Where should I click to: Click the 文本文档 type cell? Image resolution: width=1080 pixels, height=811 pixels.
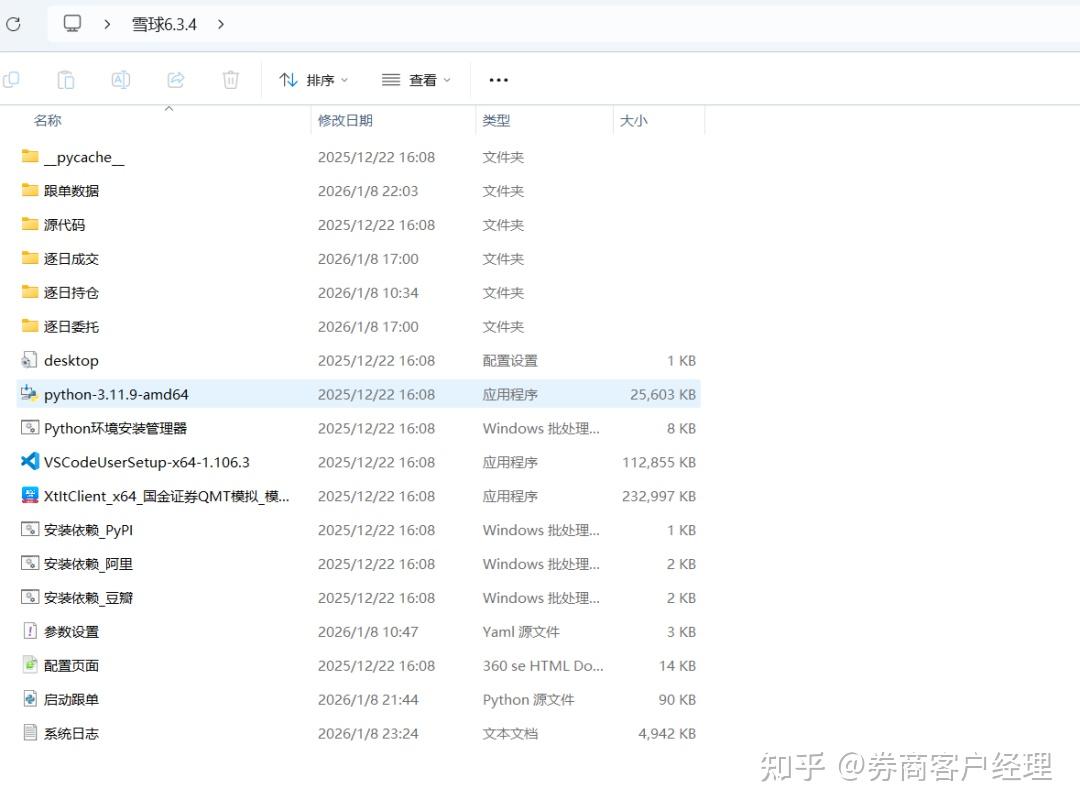pos(510,733)
